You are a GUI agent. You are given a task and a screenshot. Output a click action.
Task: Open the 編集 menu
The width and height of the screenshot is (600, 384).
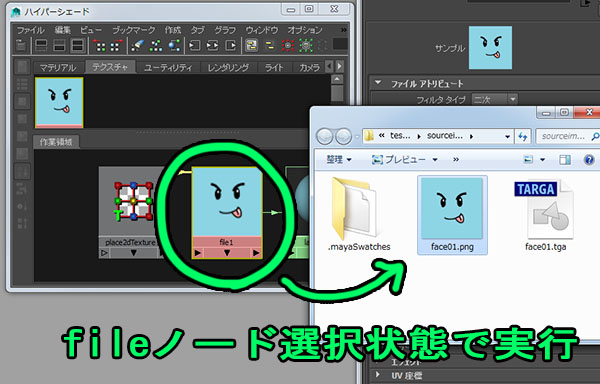point(62,30)
